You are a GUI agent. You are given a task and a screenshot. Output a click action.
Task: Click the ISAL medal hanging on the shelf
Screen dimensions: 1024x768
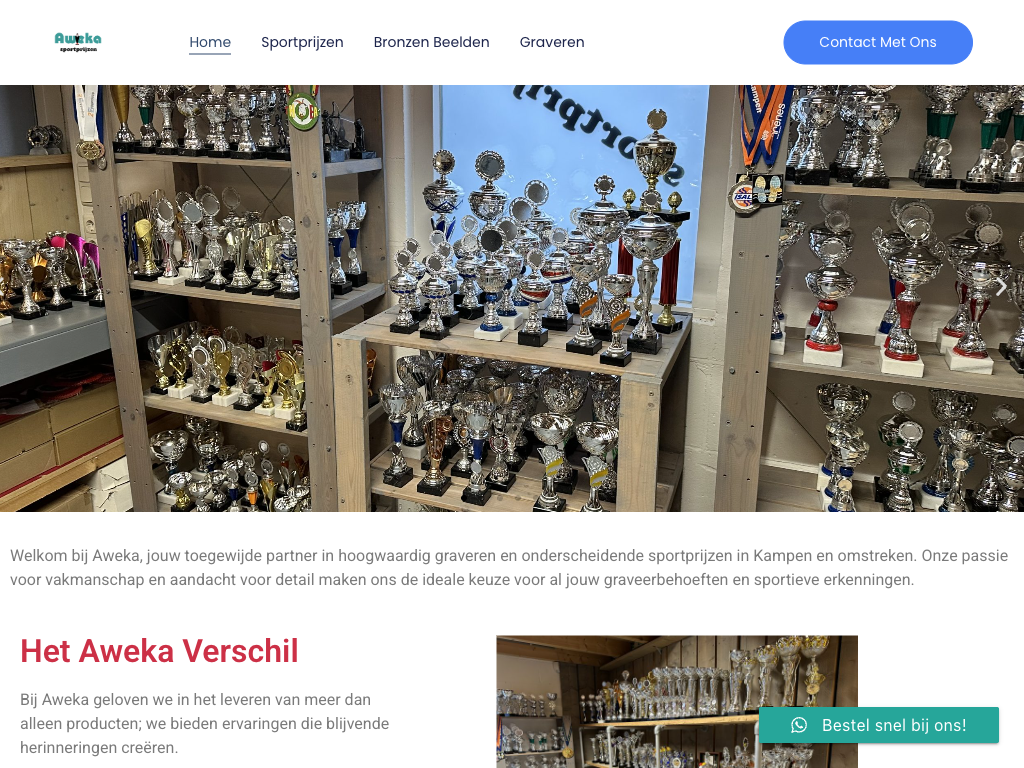coord(745,195)
